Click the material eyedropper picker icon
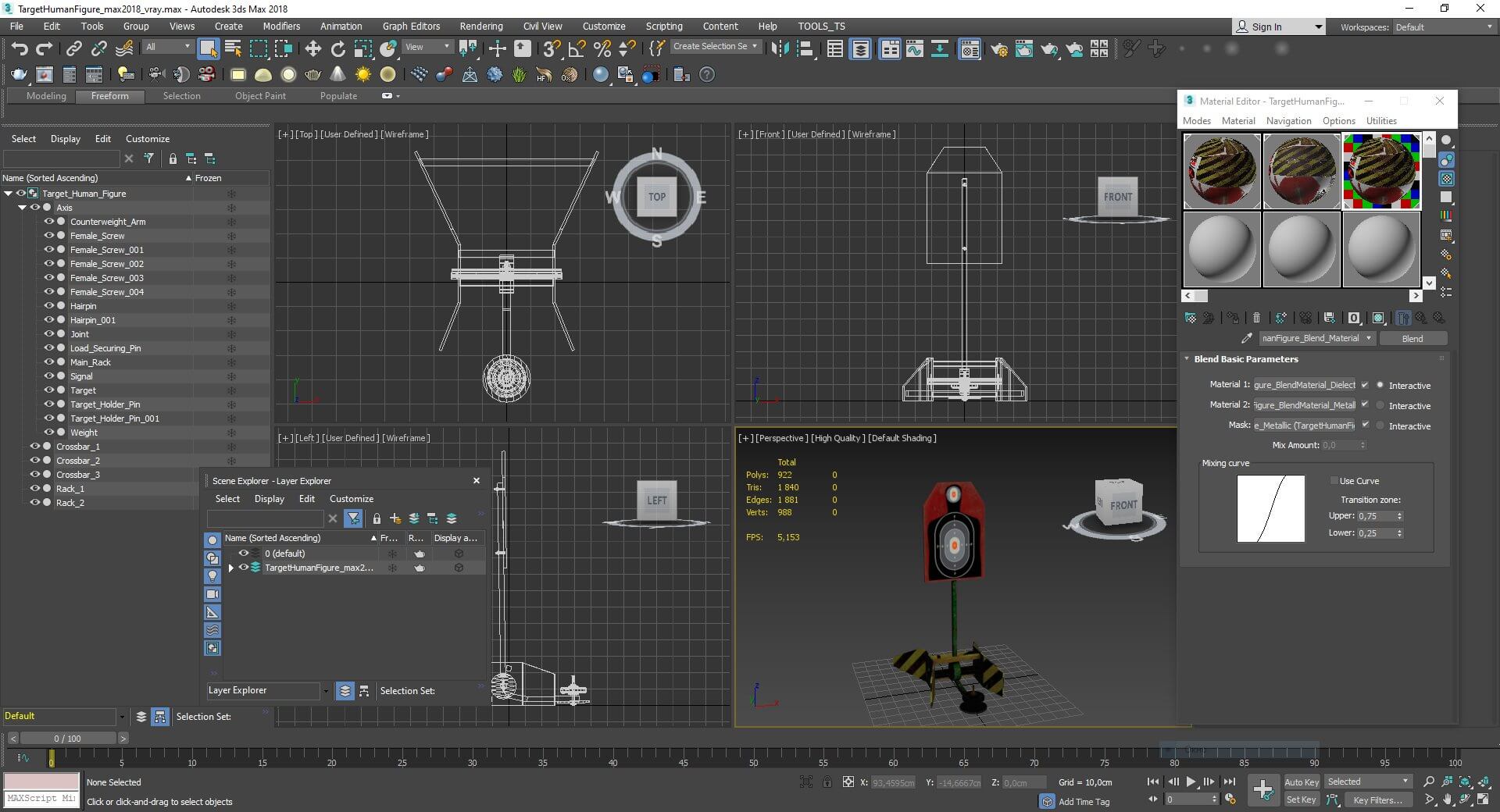This screenshot has width=1500, height=812. click(1246, 338)
